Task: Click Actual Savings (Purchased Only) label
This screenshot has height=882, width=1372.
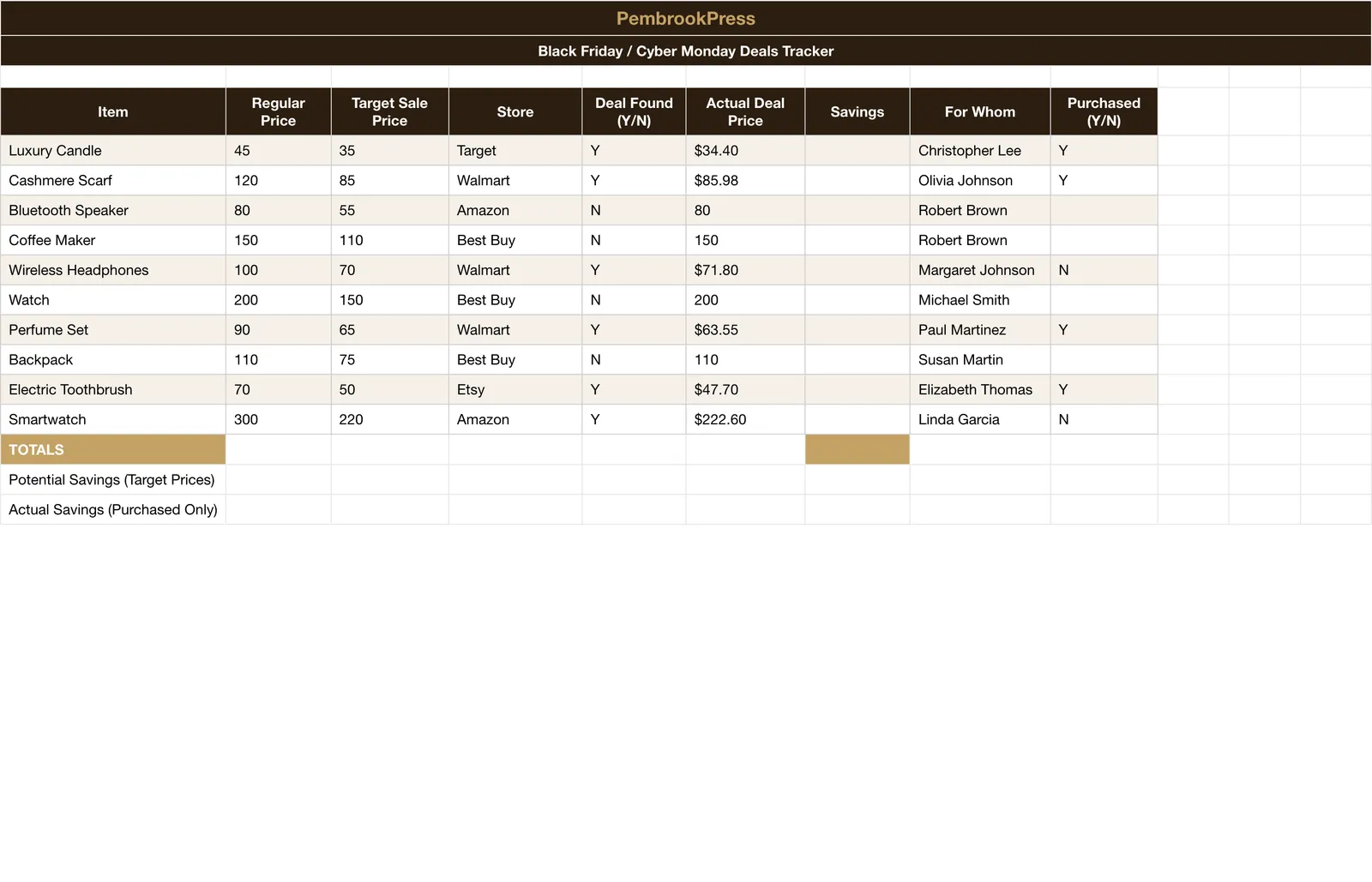Action: click(x=113, y=509)
